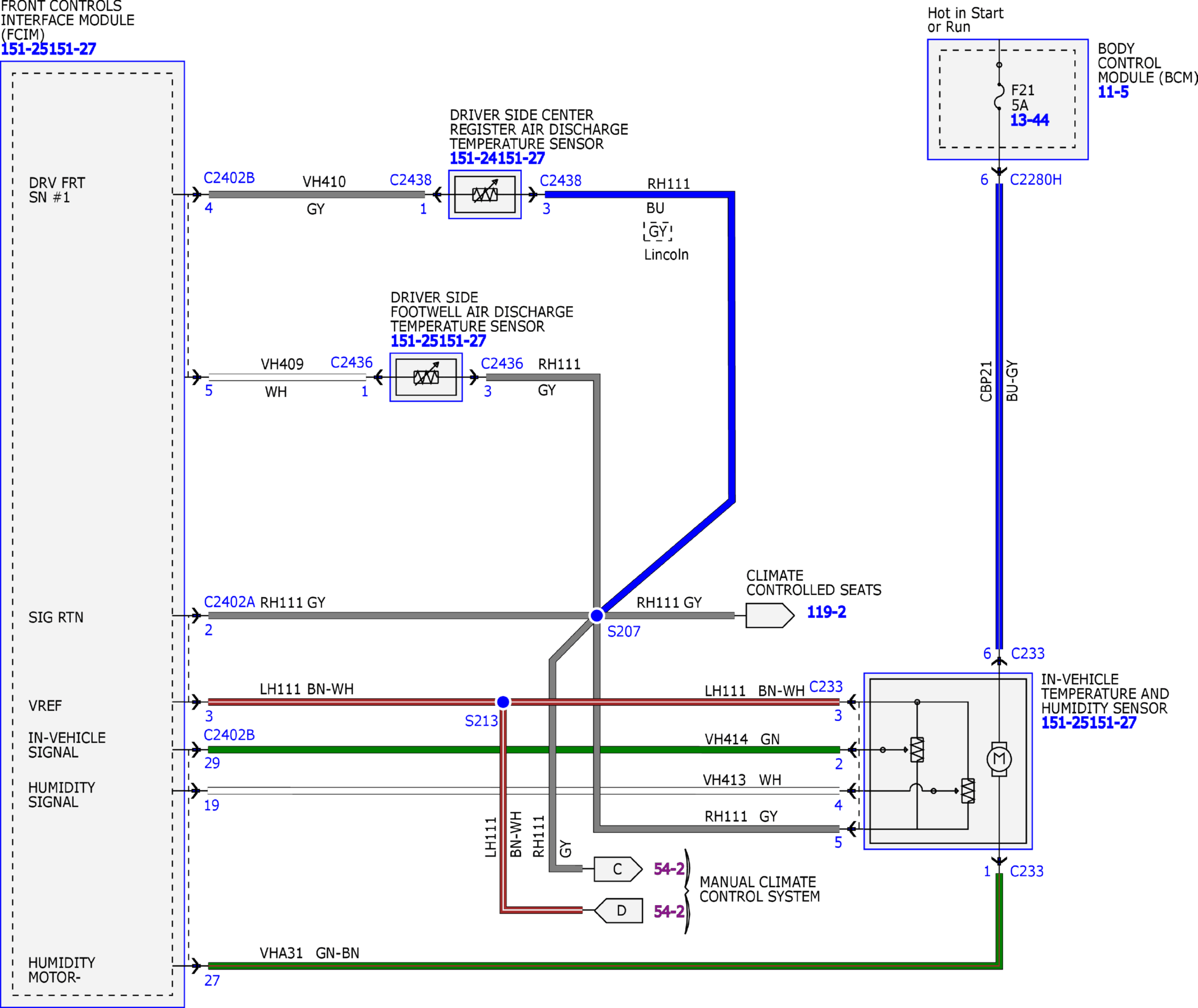Image resolution: width=1198 pixels, height=1008 pixels.
Task: Click the driver side center register sensor symbol
Action: coord(484,194)
